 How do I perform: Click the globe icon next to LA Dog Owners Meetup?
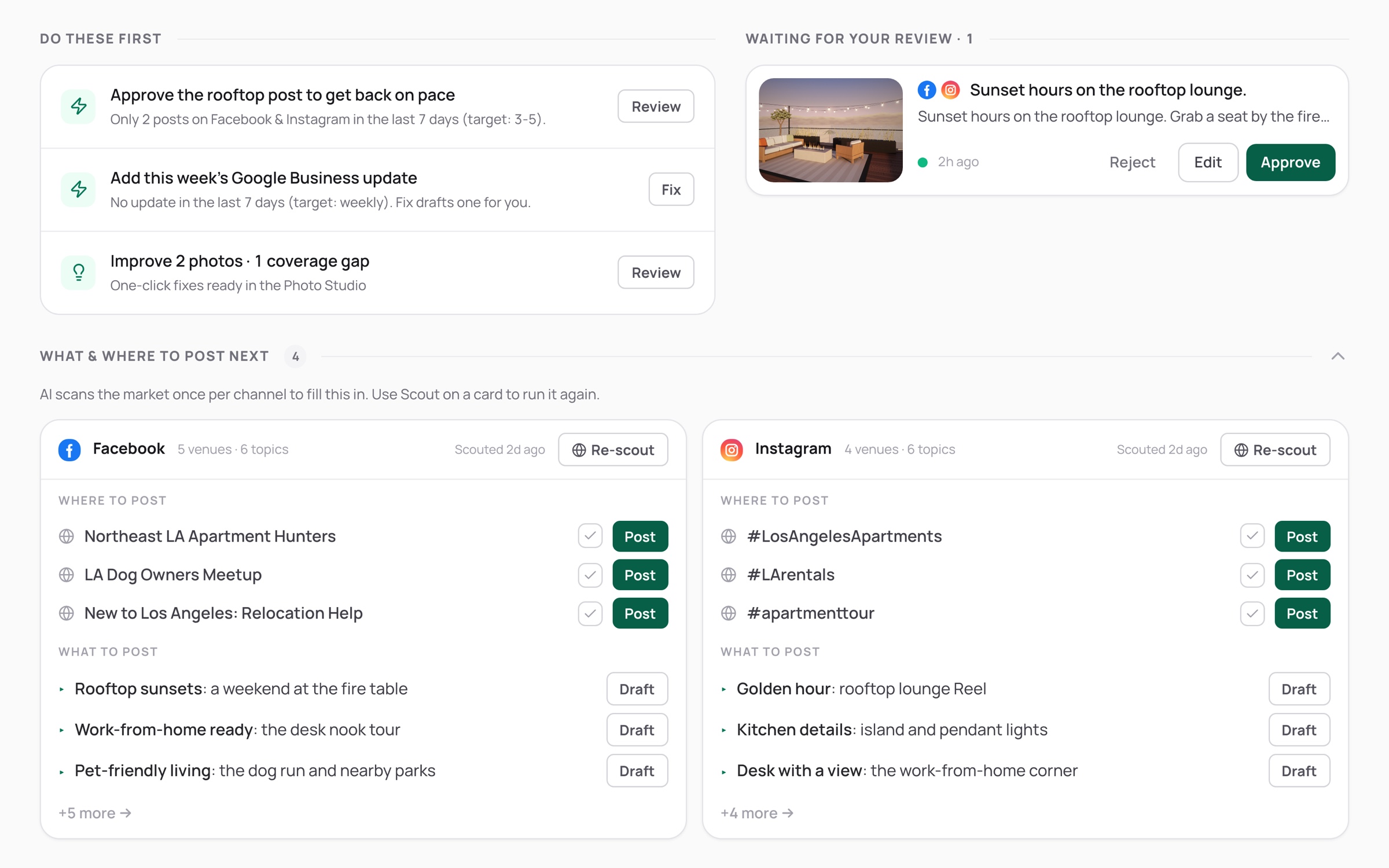67,575
